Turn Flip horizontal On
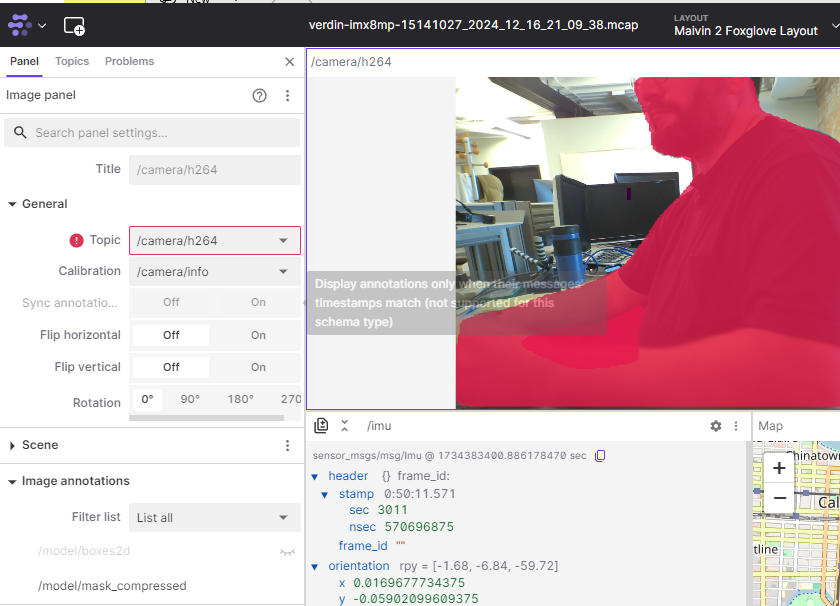The image size is (840, 606). coord(258,335)
